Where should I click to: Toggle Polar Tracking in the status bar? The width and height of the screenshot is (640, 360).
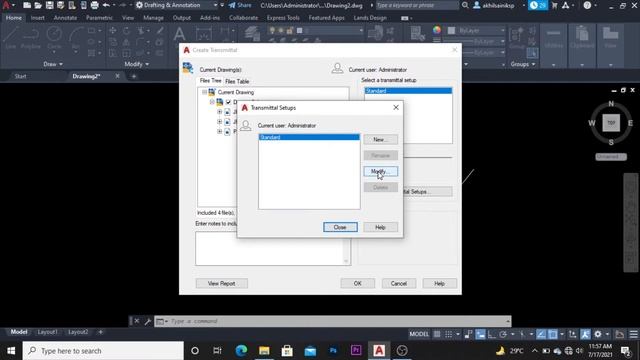pyautogui.click(x=503, y=334)
